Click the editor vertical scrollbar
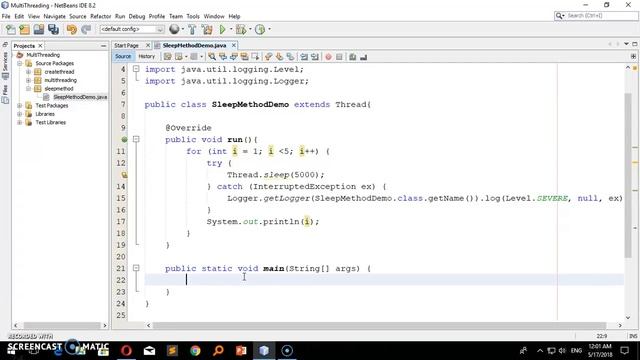Image resolution: width=640 pixels, height=360 pixels. 628,176
